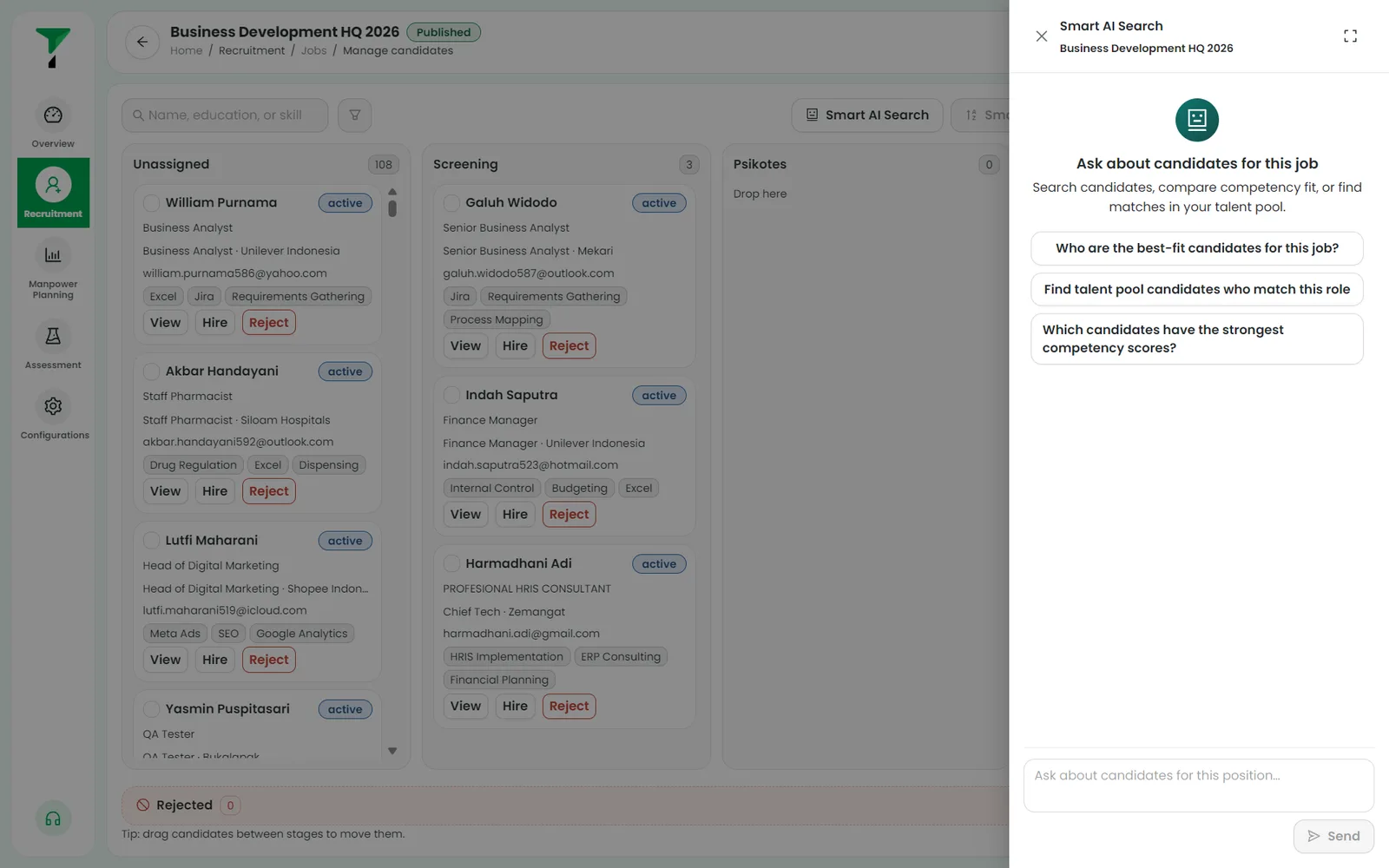
Task: Reject Akbar Handayani
Action: point(268,491)
